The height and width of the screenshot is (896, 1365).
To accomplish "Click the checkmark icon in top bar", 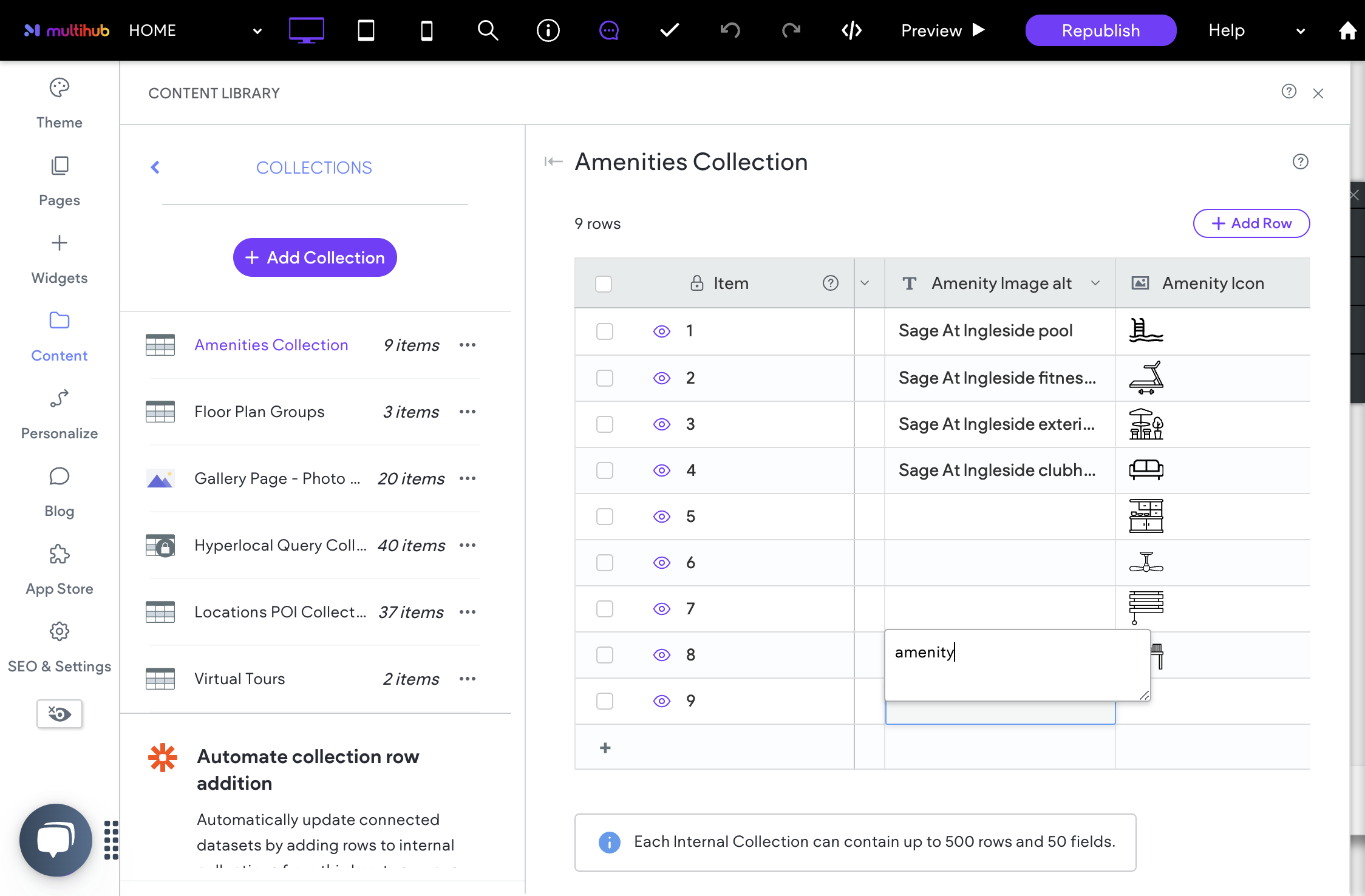I will 669,30.
